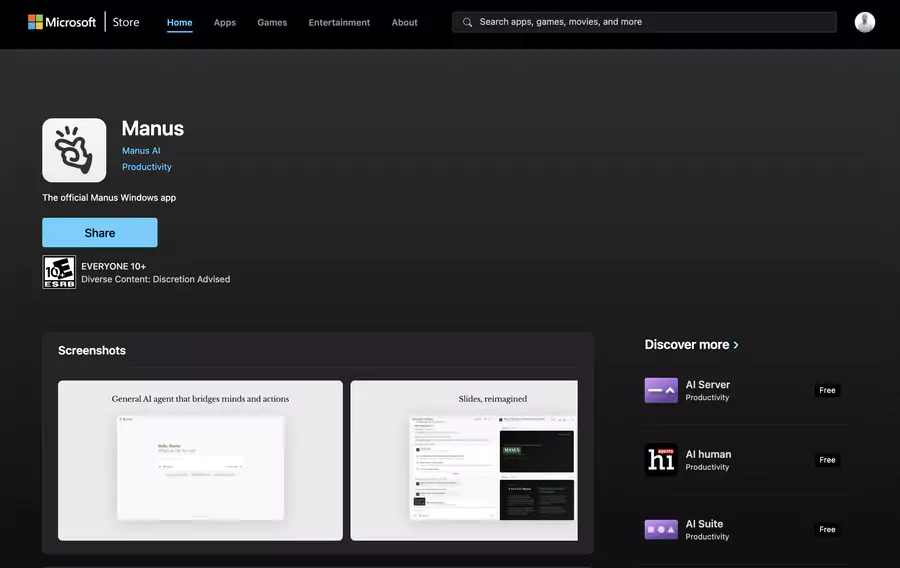Open the AI Server app title
The width and height of the screenshot is (900, 568).
pos(708,384)
